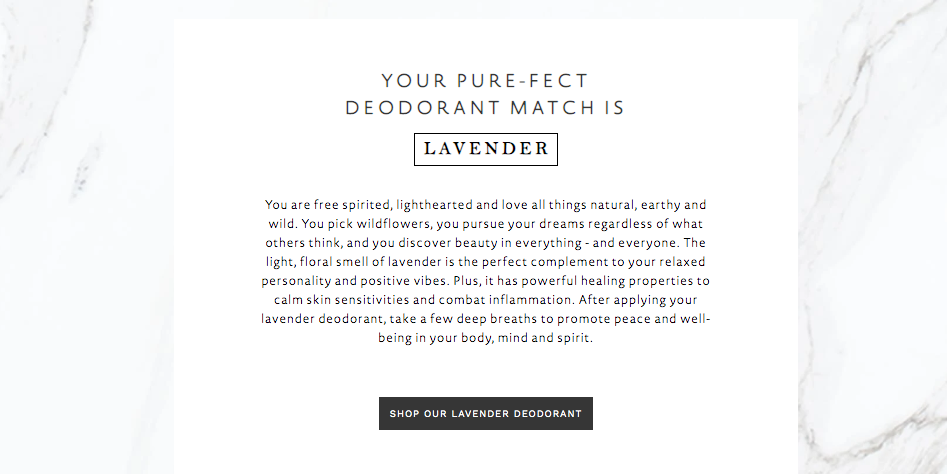Click the 'Deodorant Match Is' heading line
This screenshot has width=947, height=474.
coord(486,108)
